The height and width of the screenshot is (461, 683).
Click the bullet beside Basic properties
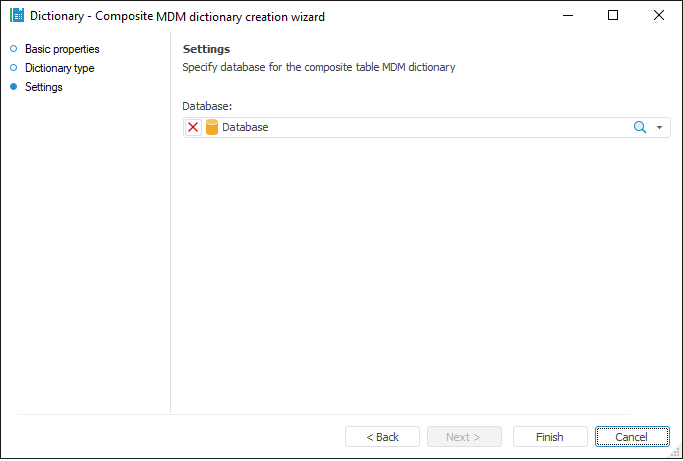pyautogui.click(x=14, y=49)
